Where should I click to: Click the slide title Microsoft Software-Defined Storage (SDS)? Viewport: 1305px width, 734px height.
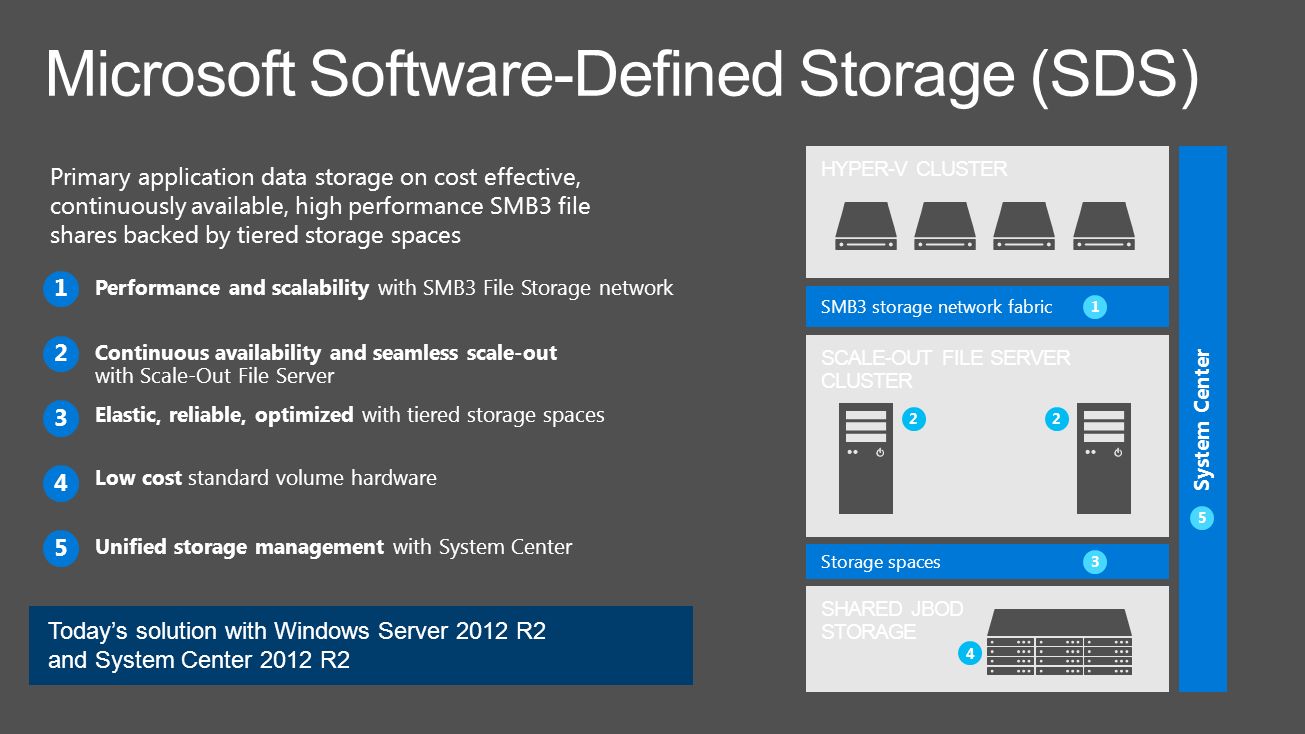[x=622, y=75]
